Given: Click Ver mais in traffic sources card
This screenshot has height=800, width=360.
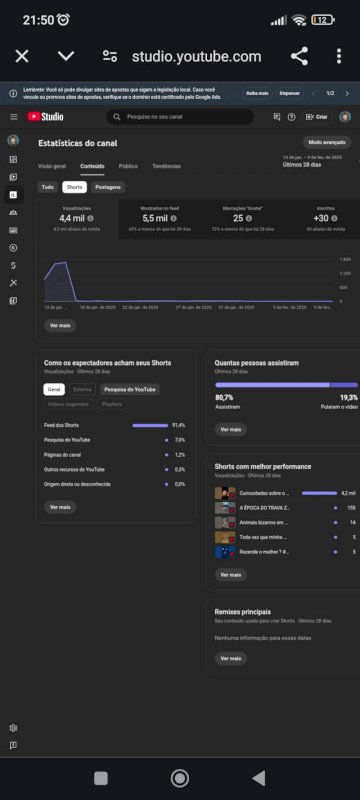Looking at the screenshot, I should (60, 507).
